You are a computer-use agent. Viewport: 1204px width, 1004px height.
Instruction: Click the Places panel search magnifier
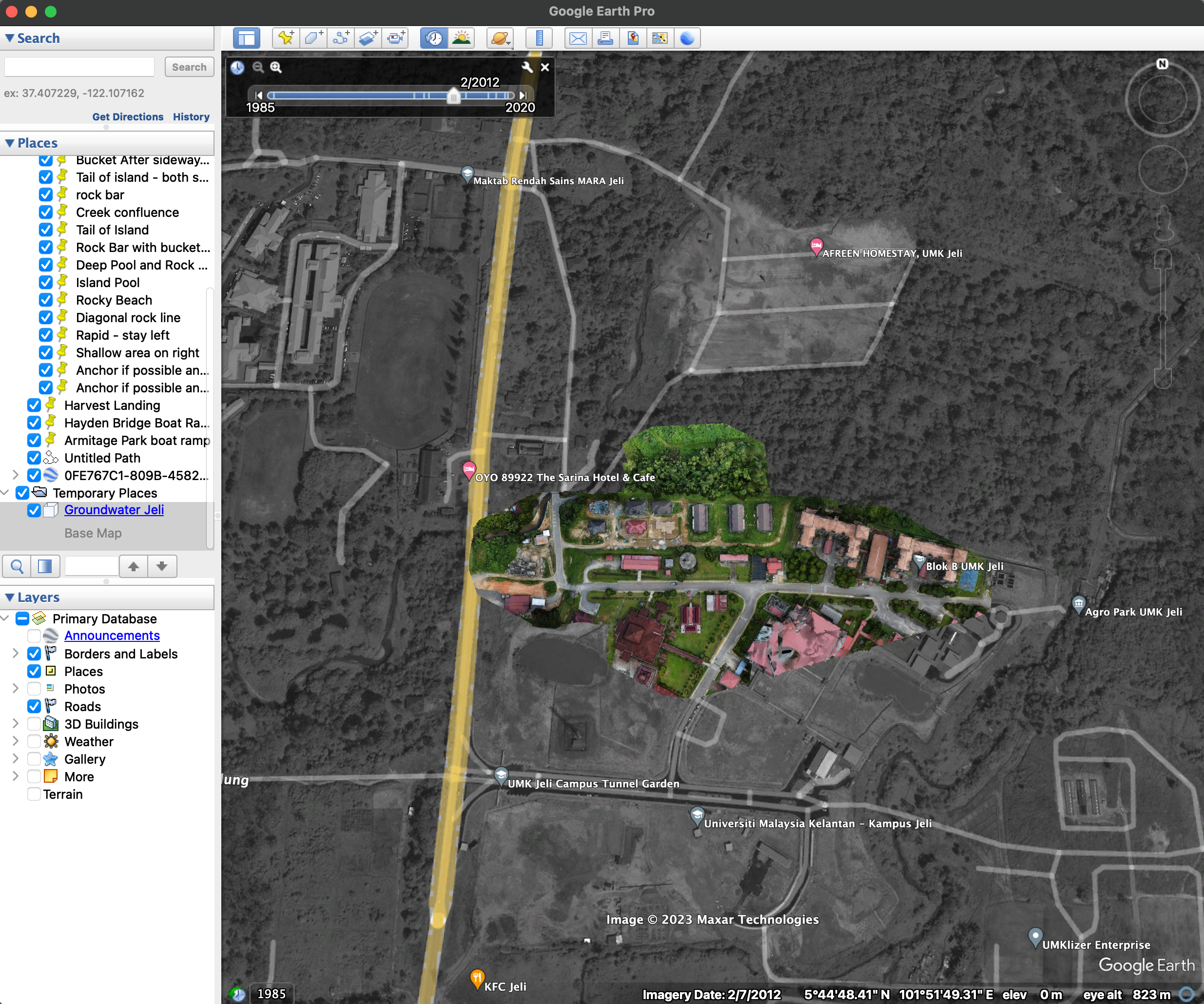(x=17, y=566)
